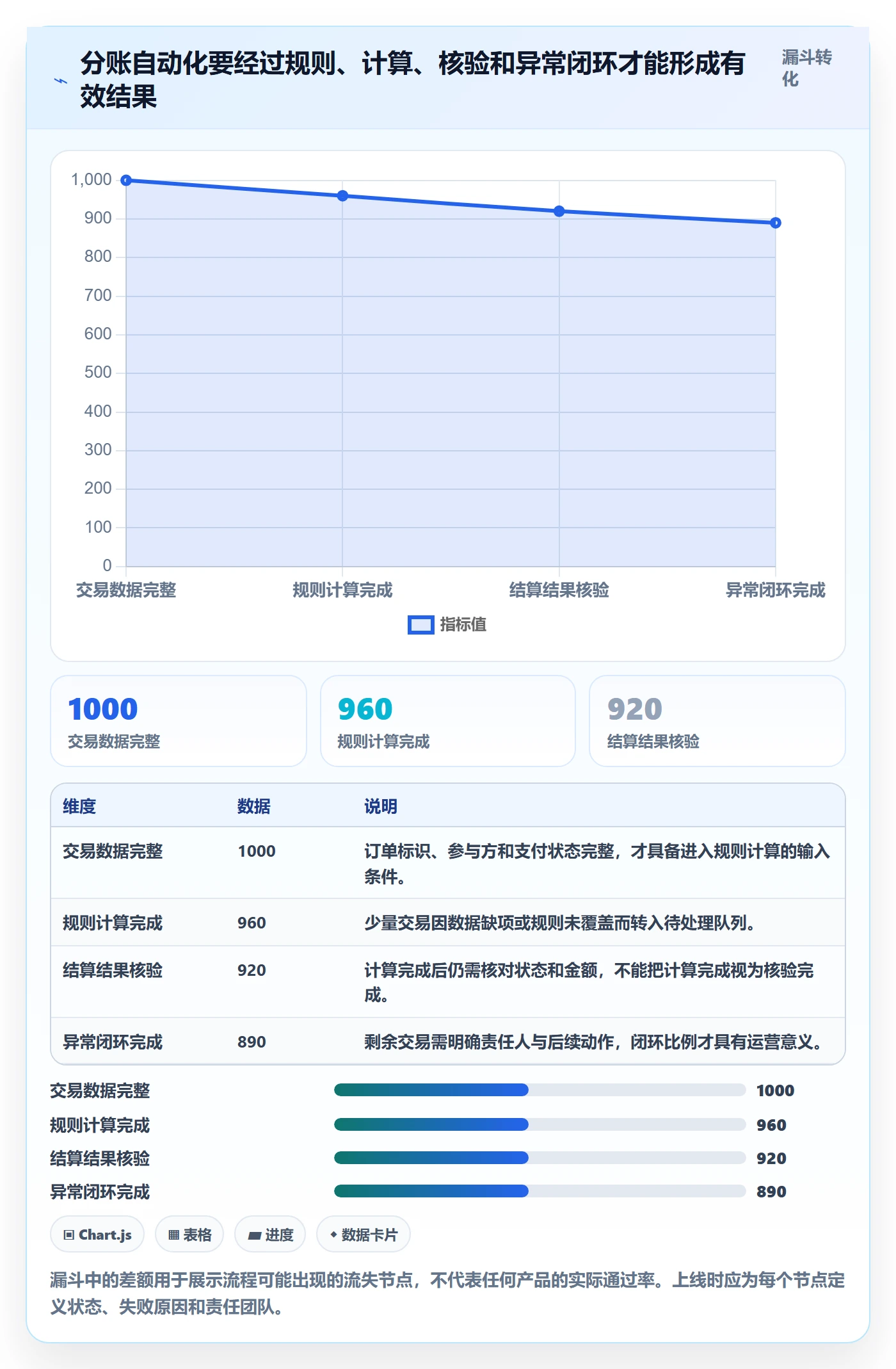Click table value 1000

(x=257, y=852)
